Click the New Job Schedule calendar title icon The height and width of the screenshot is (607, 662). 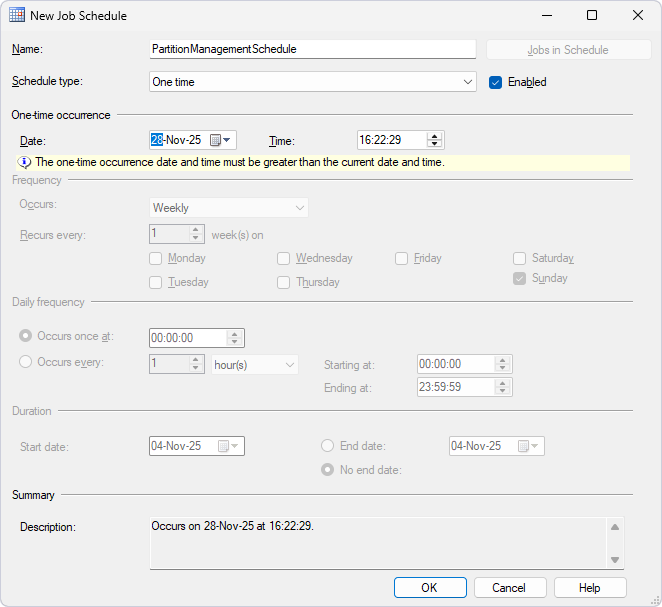pyautogui.click(x=17, y=15)
